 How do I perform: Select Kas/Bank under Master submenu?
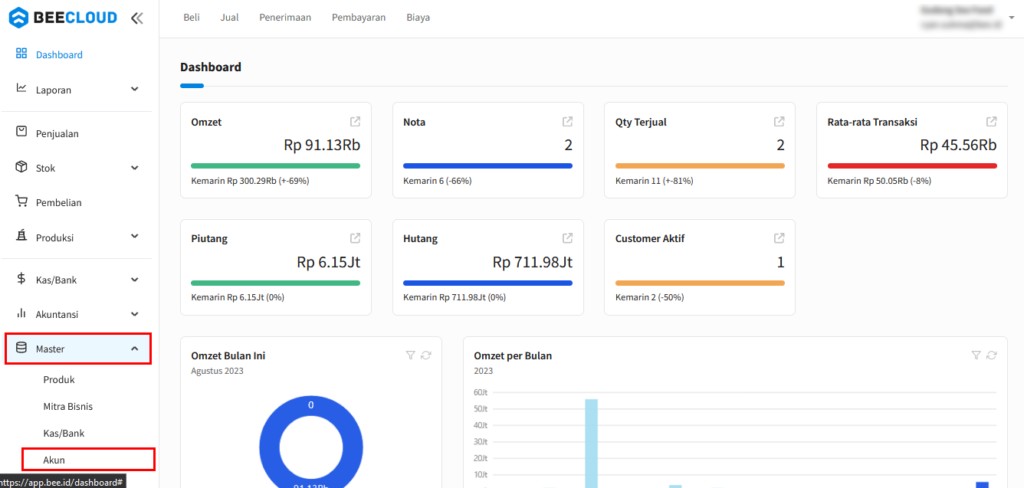coord(63,433)
